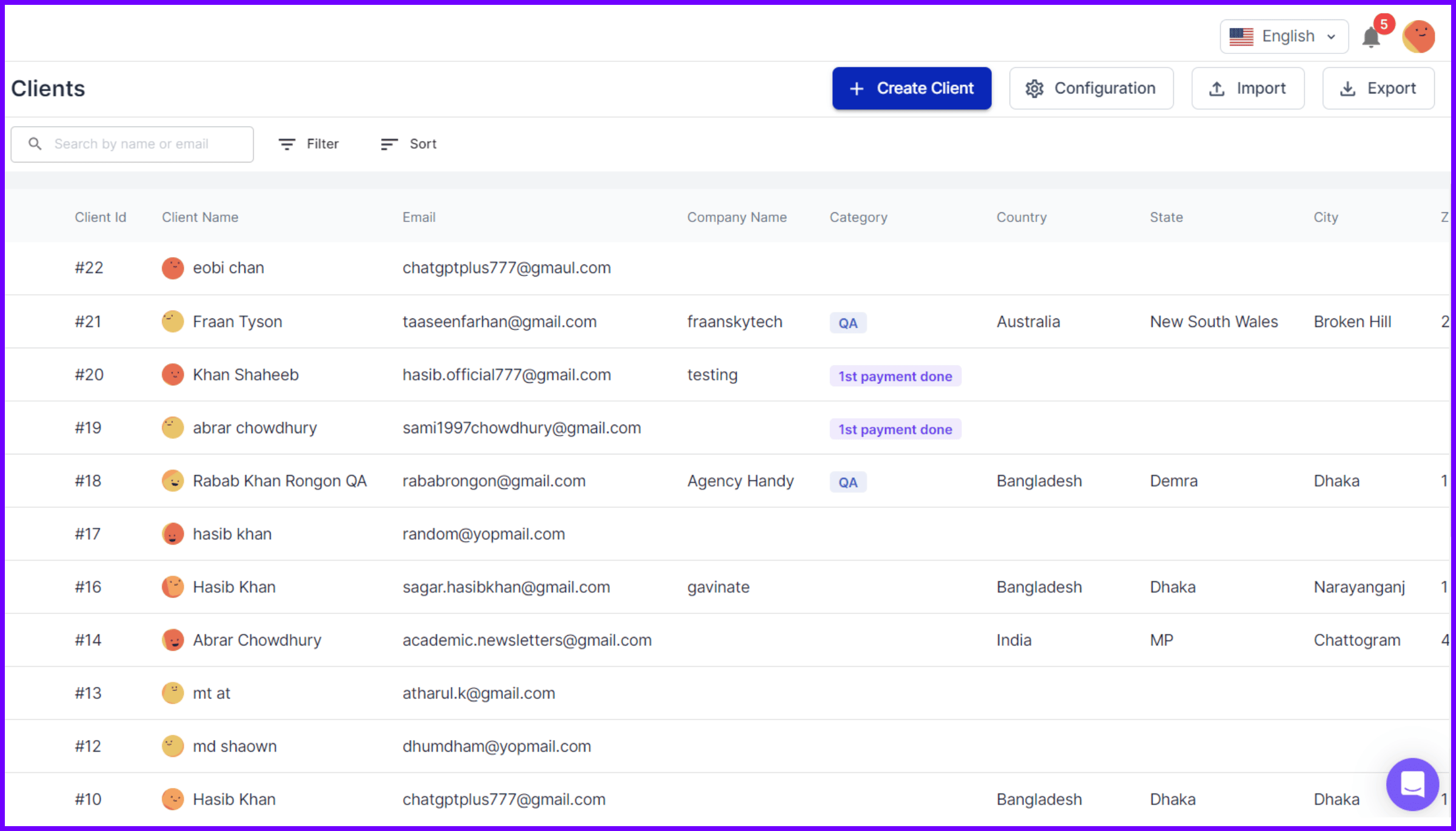This screenshot has height=831, width=1456.
Task: Click the Client Name column header
Action: pyautogui.click(x=200, y=217)
